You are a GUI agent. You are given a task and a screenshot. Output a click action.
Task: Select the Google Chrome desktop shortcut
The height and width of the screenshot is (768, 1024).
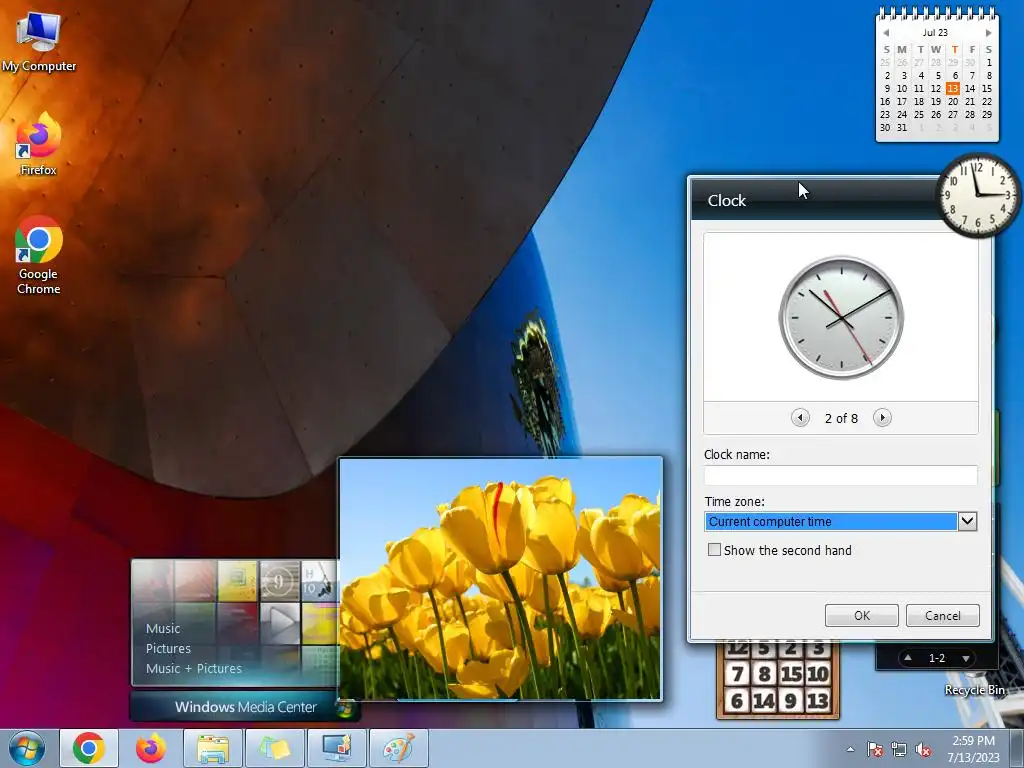click(39, 255)
